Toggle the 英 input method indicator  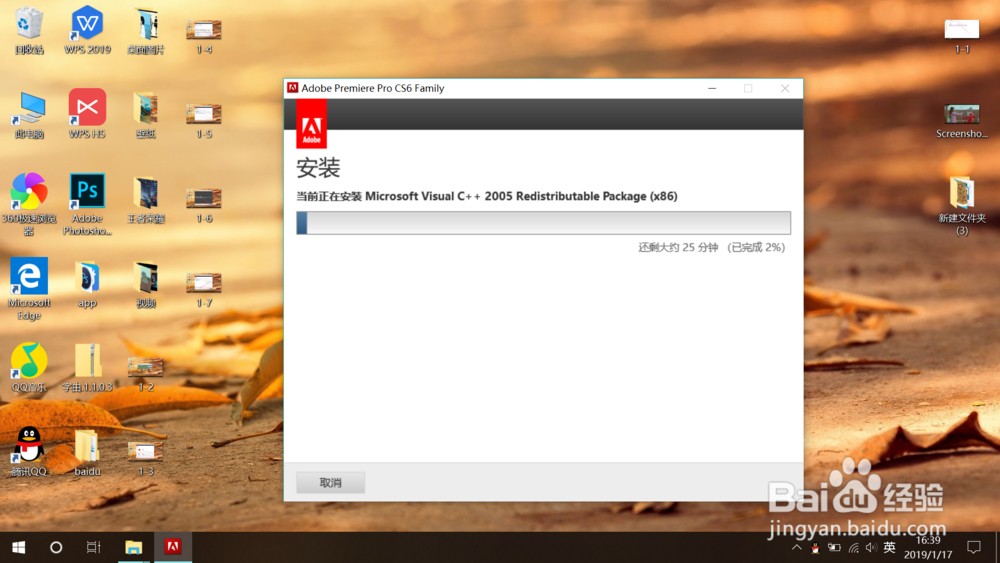[x=890, y=547]
